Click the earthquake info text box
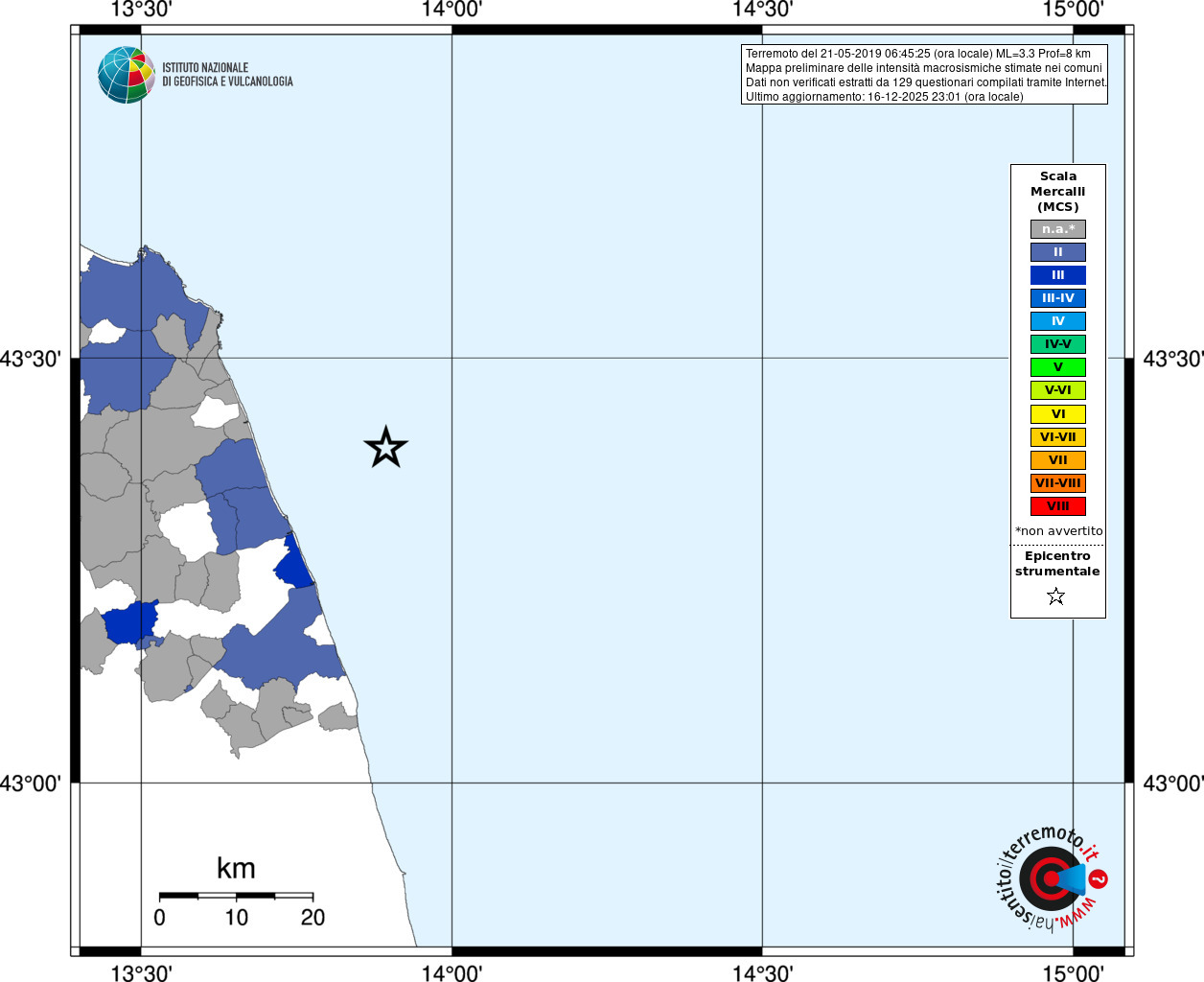The width and height of the screenshot is (1204, 982). [x=924, y=75]
